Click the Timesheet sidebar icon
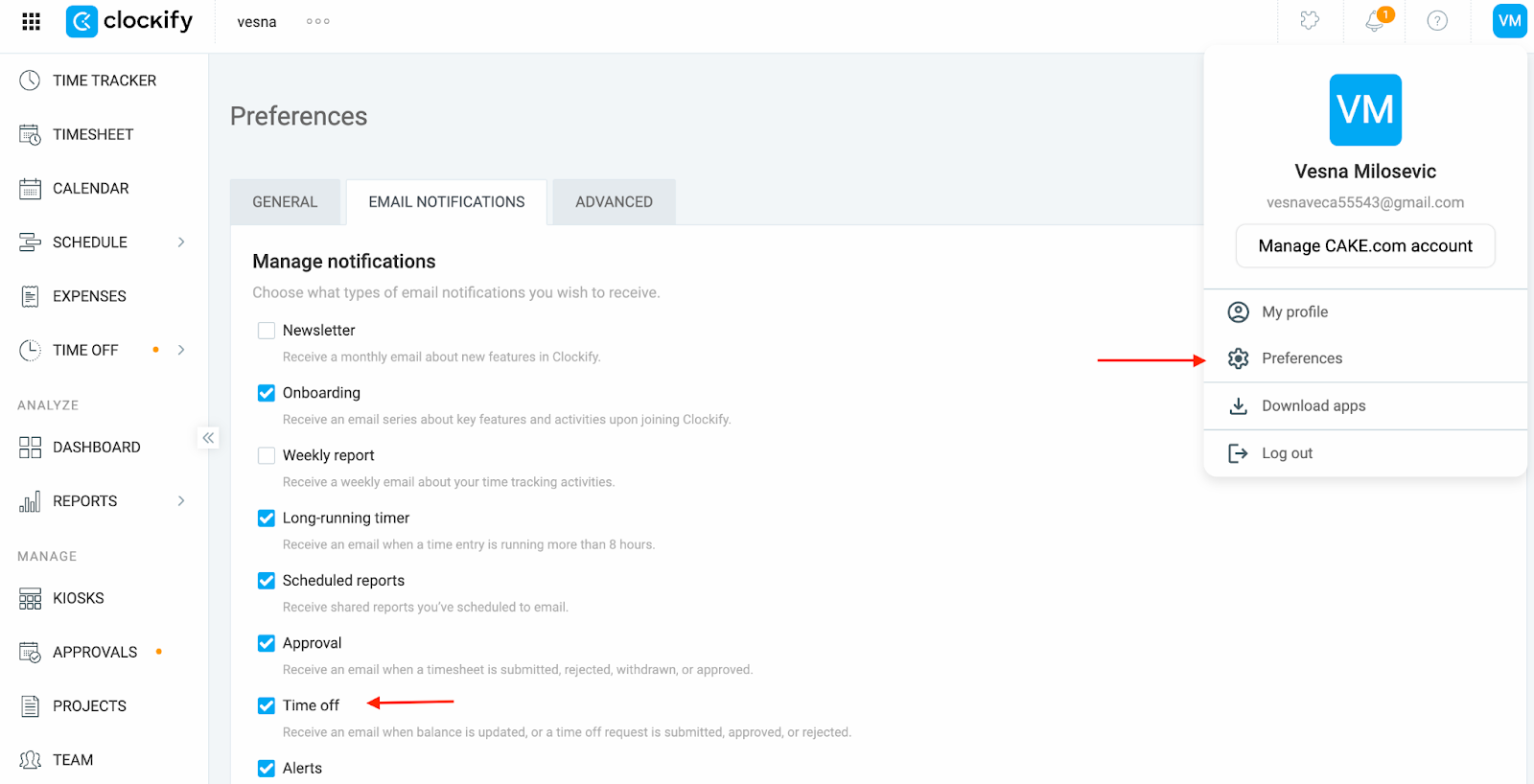Image resolution: width=1534 pixels, height=784 pixels. pos(30,134)
